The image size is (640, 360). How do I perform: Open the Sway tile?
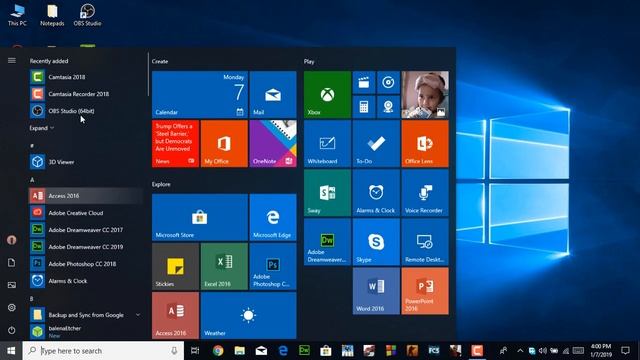(327, 193)
